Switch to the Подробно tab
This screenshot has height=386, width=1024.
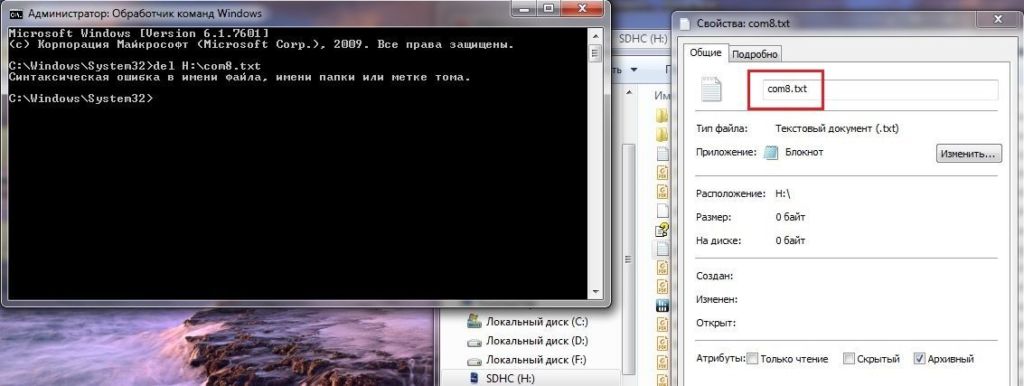754,54
